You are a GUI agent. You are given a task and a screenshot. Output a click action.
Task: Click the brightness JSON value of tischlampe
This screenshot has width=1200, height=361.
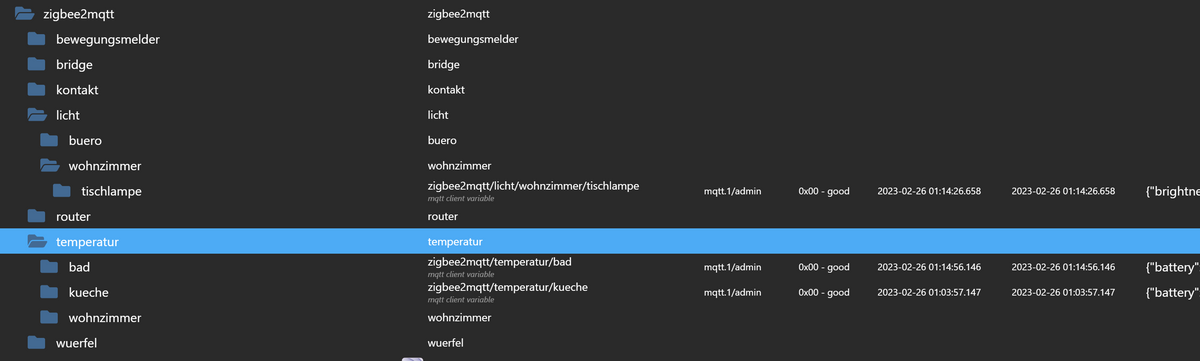coord(1171,191)
